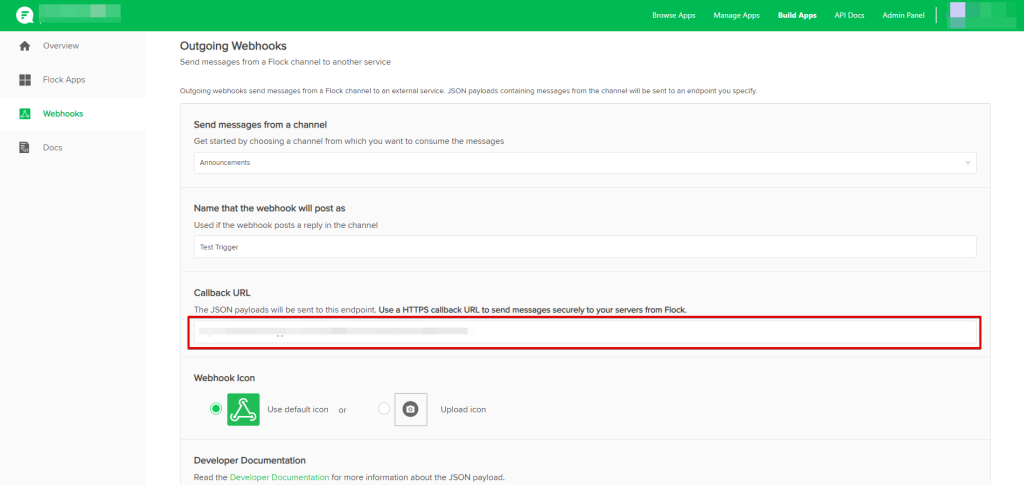
Task: Open API Docs from the top bar
Action: click(x=849, y=16)
